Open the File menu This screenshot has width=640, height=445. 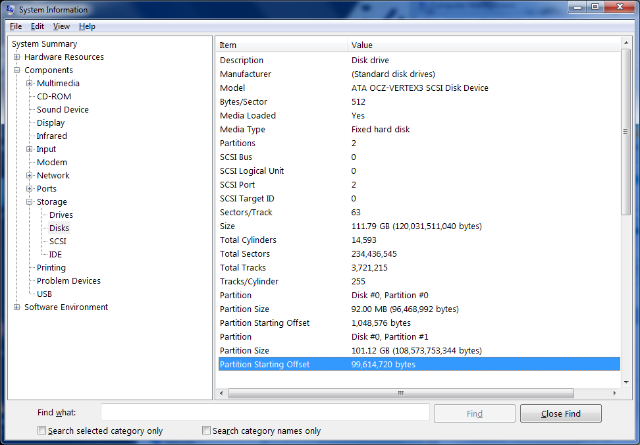coord(15,26)
